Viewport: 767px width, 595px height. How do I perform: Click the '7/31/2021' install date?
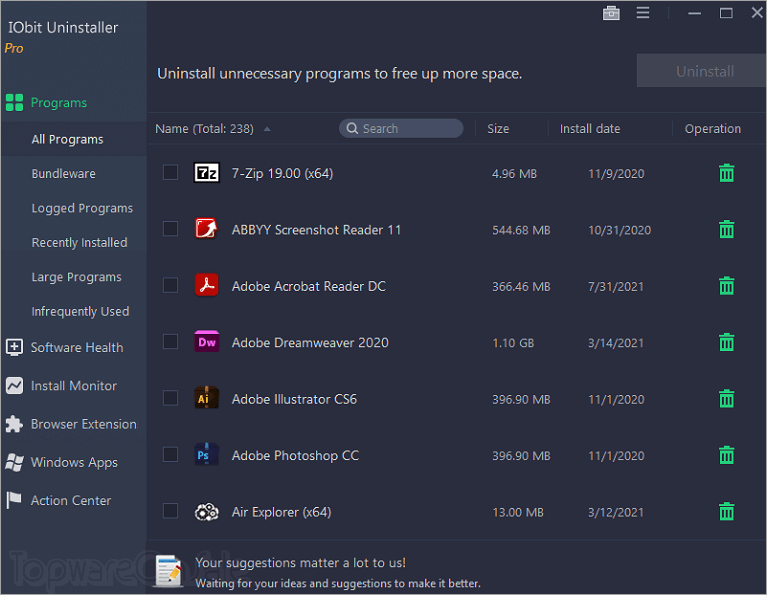615,286
